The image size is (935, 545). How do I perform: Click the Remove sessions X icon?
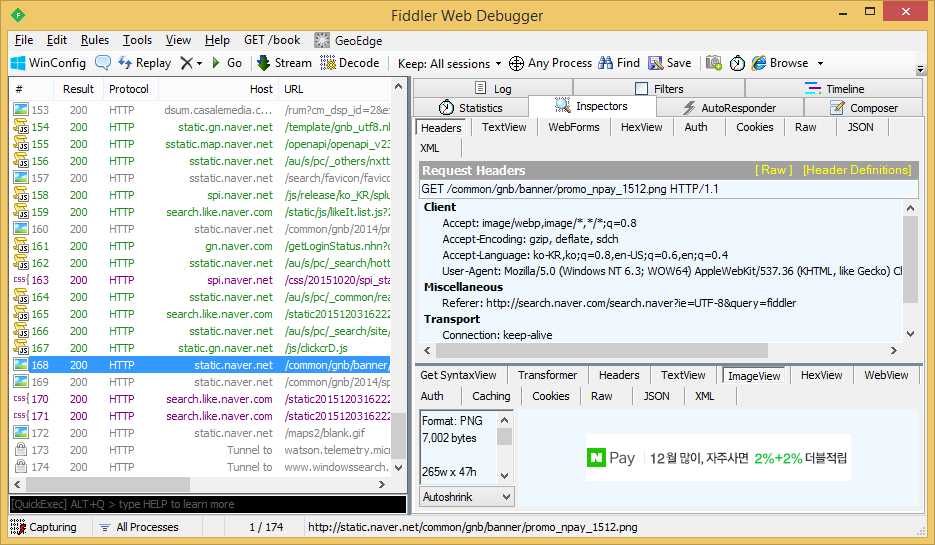click(187, 63)
